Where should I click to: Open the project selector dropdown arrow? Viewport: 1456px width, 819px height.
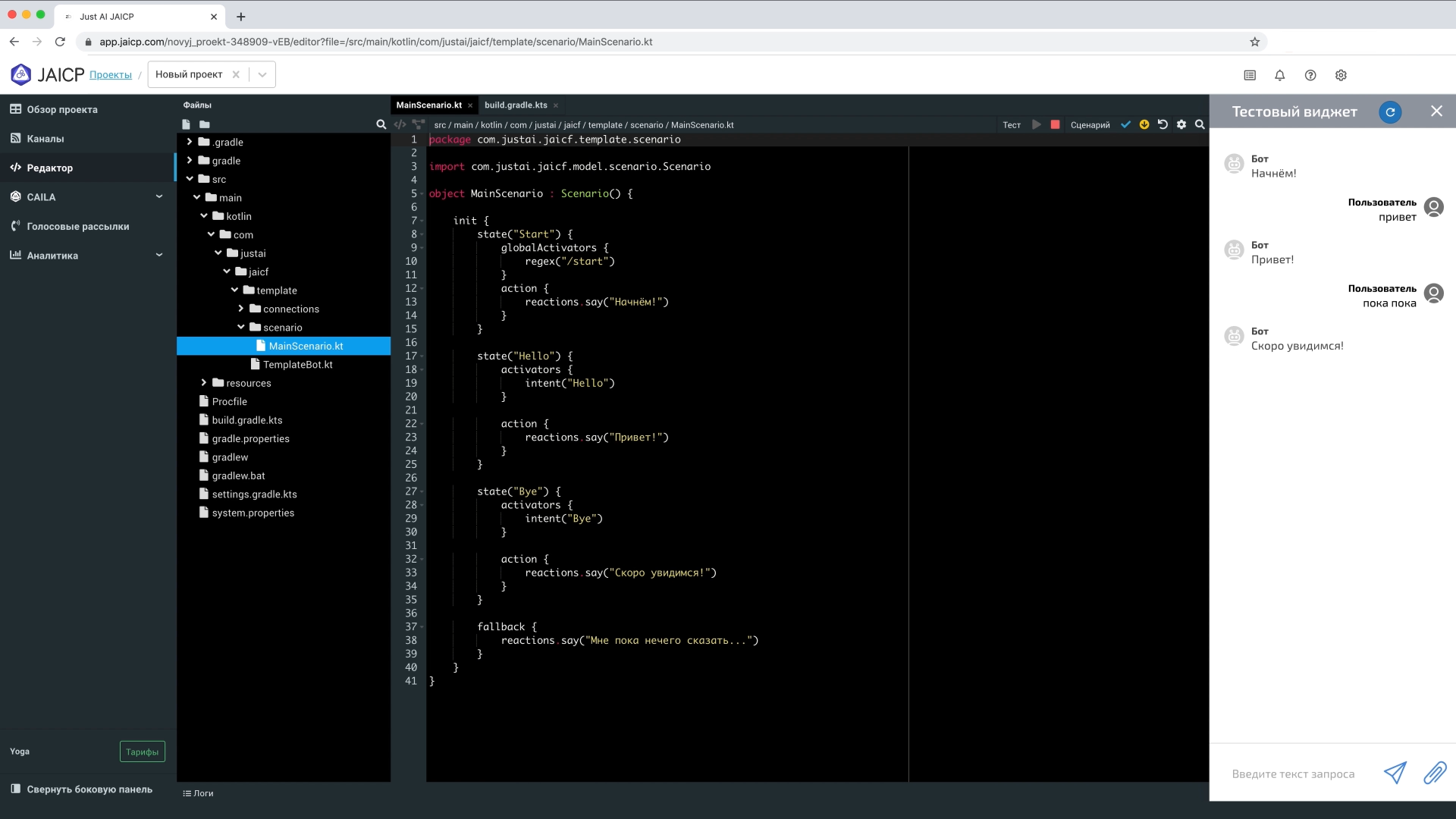point(262,74)
